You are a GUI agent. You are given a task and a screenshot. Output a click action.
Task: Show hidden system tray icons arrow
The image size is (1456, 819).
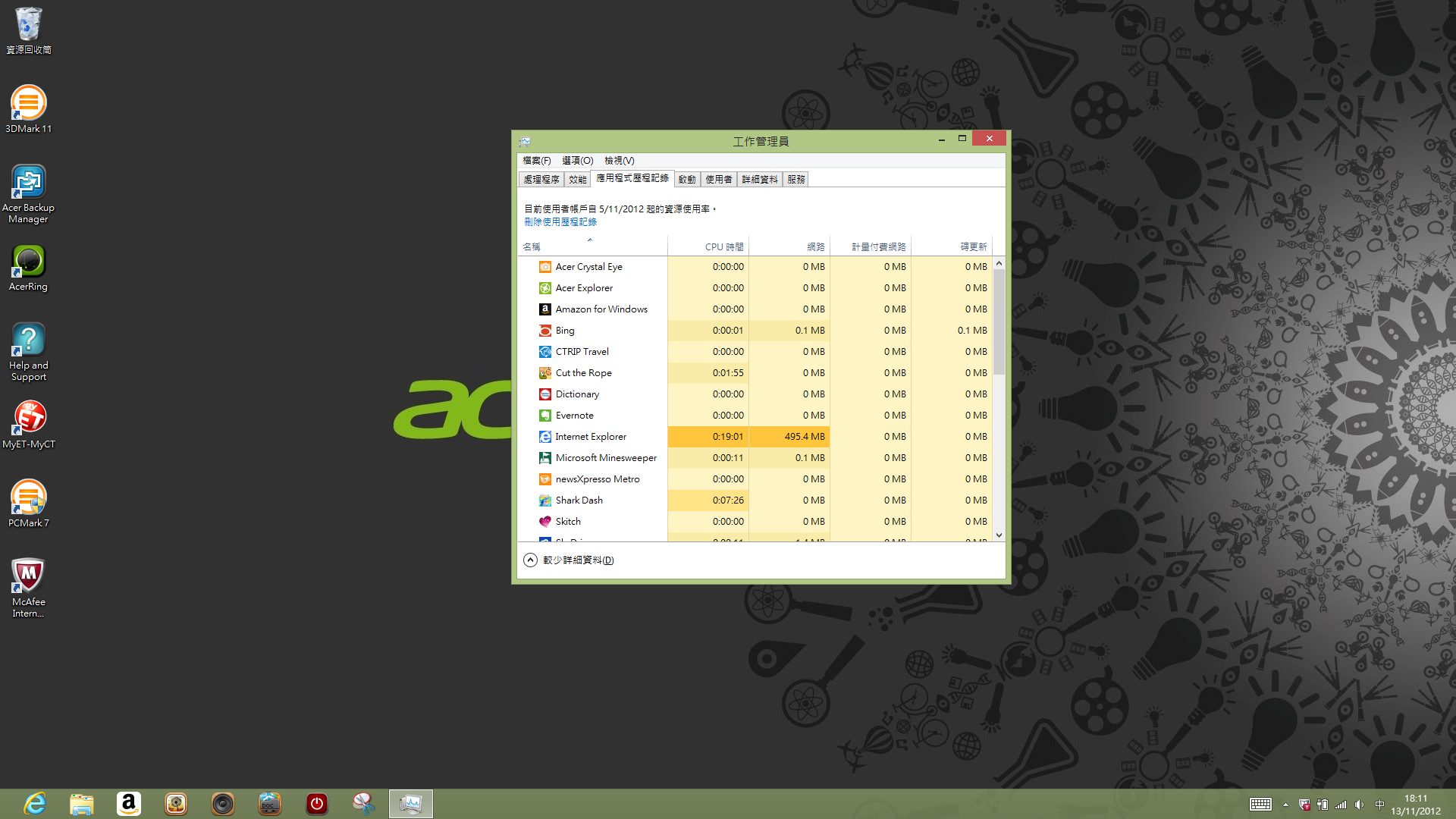1285,805
